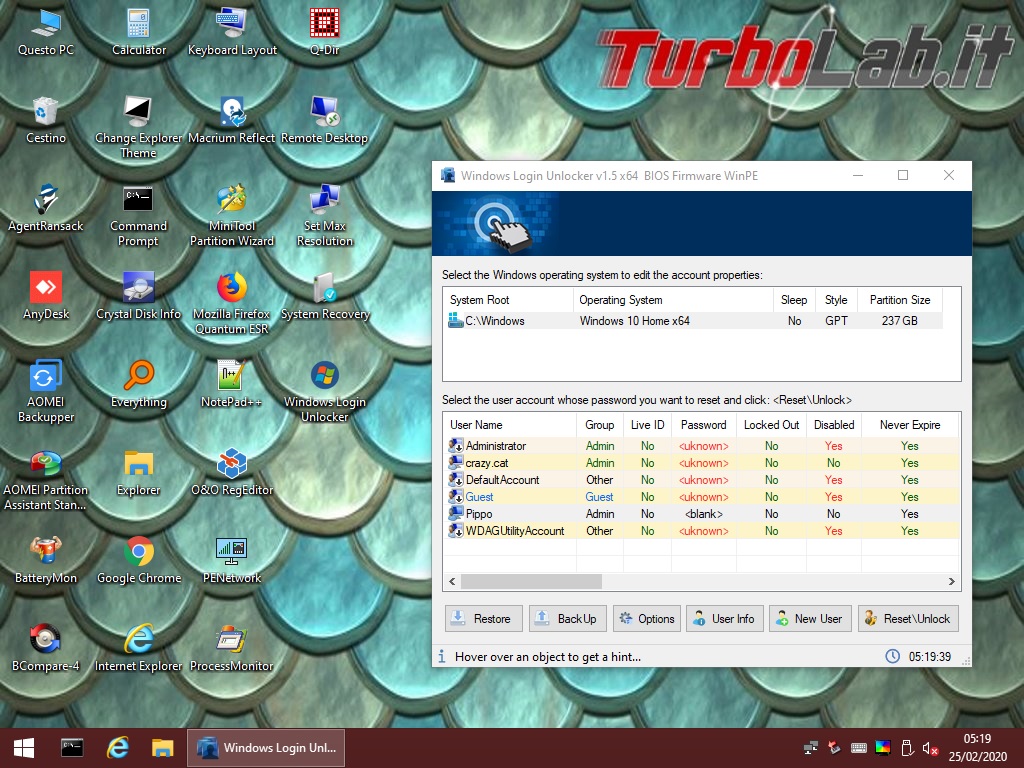
Task: Create a New User
Action: (810, 618)
